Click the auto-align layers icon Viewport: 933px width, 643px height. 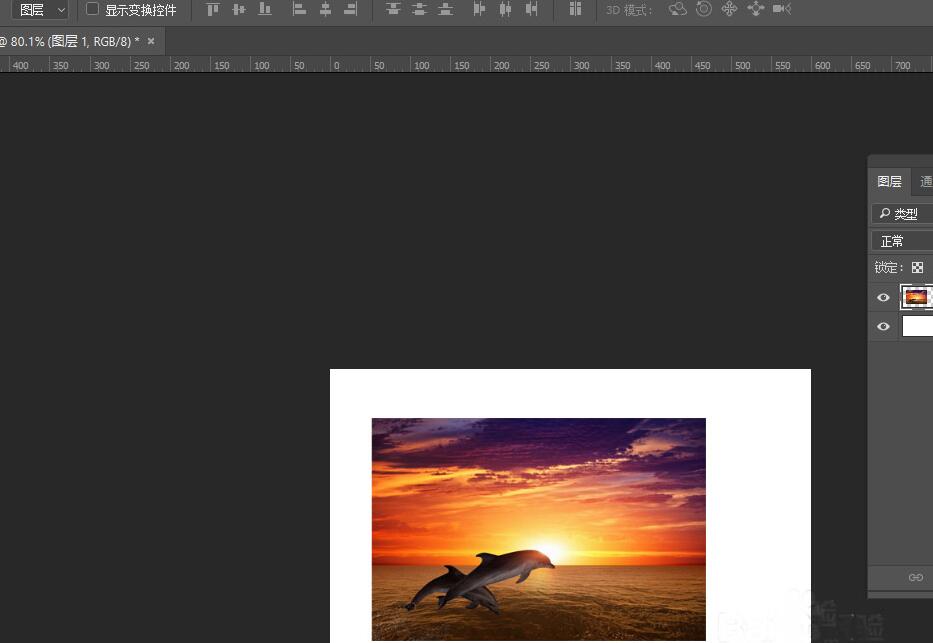coord(575,9)
